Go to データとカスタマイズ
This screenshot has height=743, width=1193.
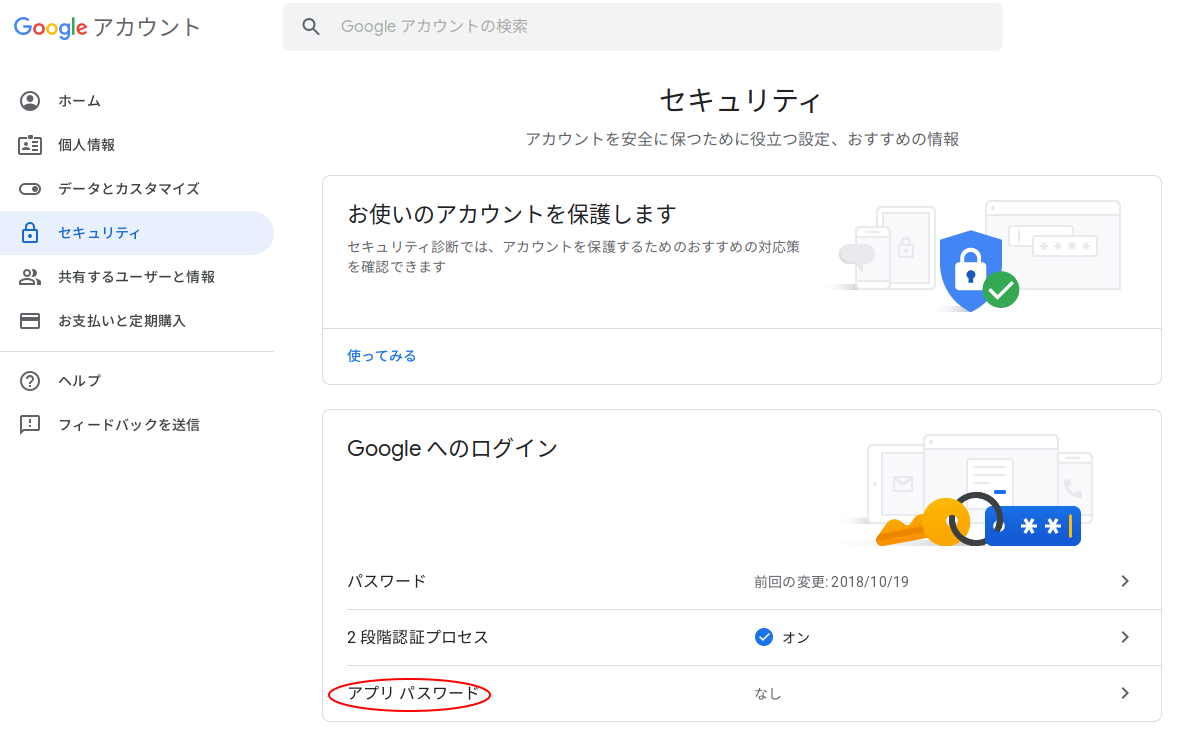coord(137,189)
